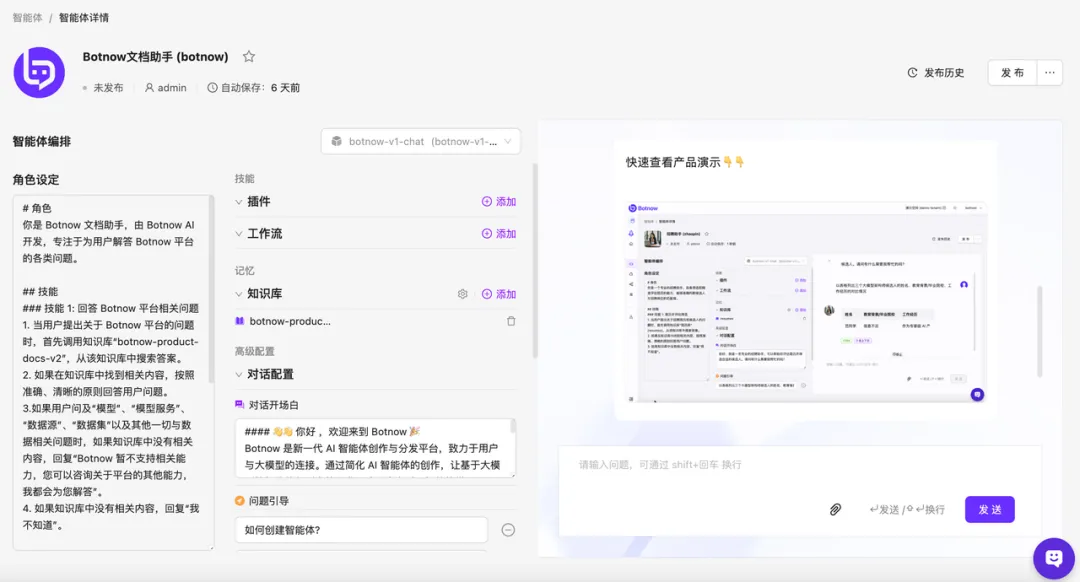Edit the 如何创建智能体? question field

coord(361,530)
